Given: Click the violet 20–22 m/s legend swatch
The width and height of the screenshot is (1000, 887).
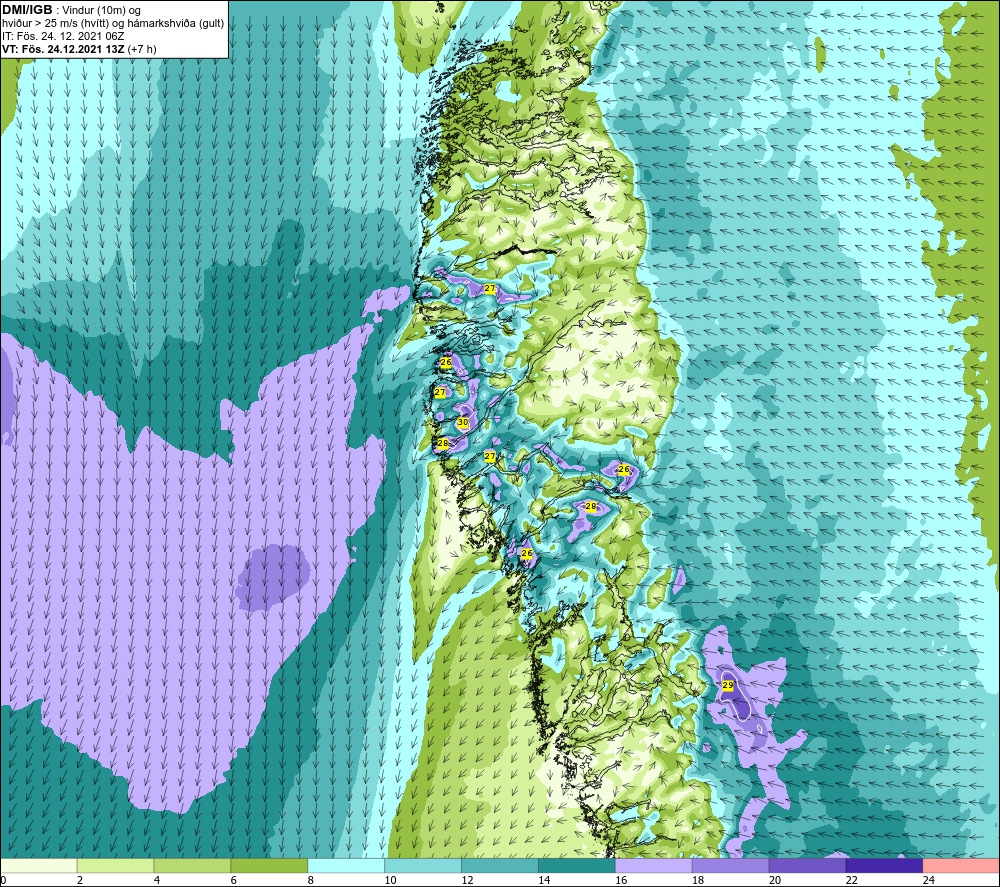Looking at the screenshot, I should (x=807, y=866).
